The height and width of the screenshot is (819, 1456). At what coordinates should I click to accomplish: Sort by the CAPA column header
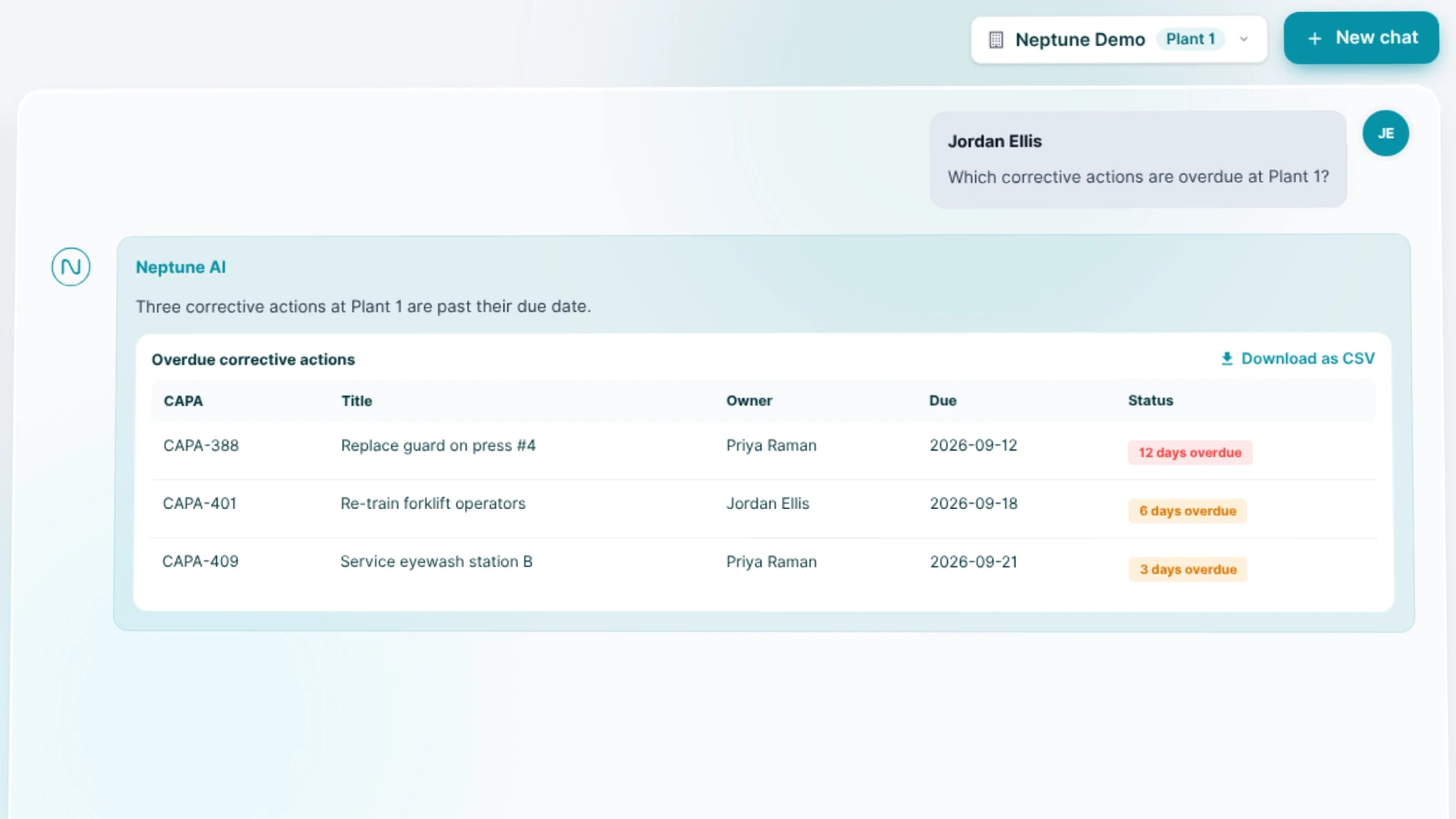(x=184, y=400)
